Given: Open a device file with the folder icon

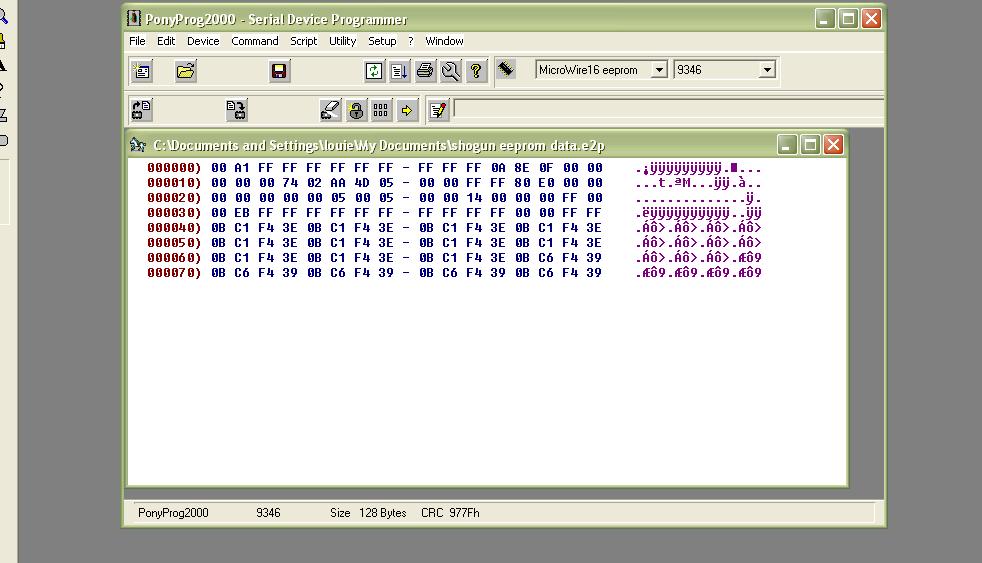Looking at the screenshot, I should [x=185, y=71].
